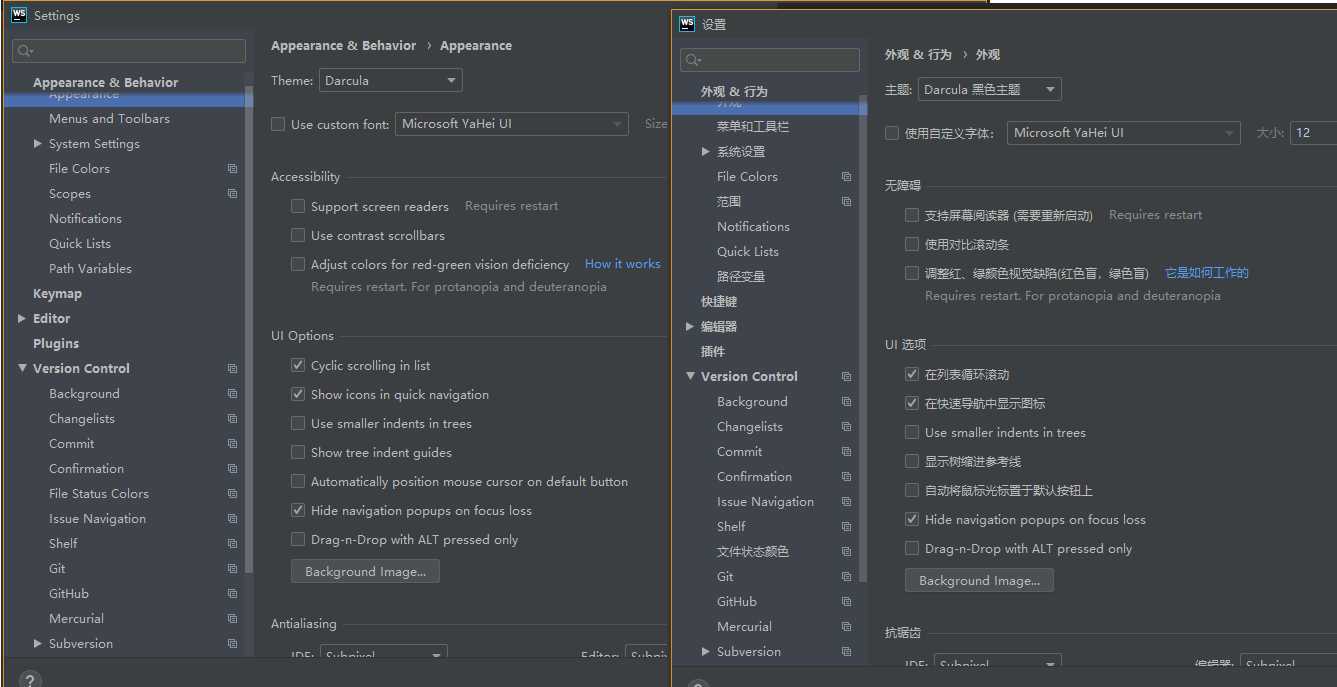The height and width of the screenshot is (687, 1337).
Task: Uncheck 在快速导航中显示图标 checkbox
Action: pyautogui.click(x=912, y=403)
